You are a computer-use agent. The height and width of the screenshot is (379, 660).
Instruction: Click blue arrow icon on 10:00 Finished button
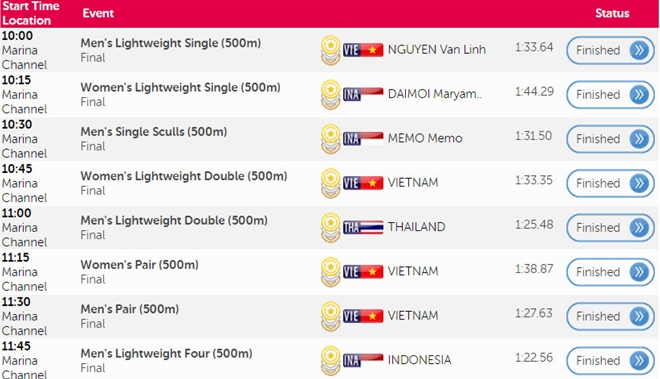pos(639,50)
